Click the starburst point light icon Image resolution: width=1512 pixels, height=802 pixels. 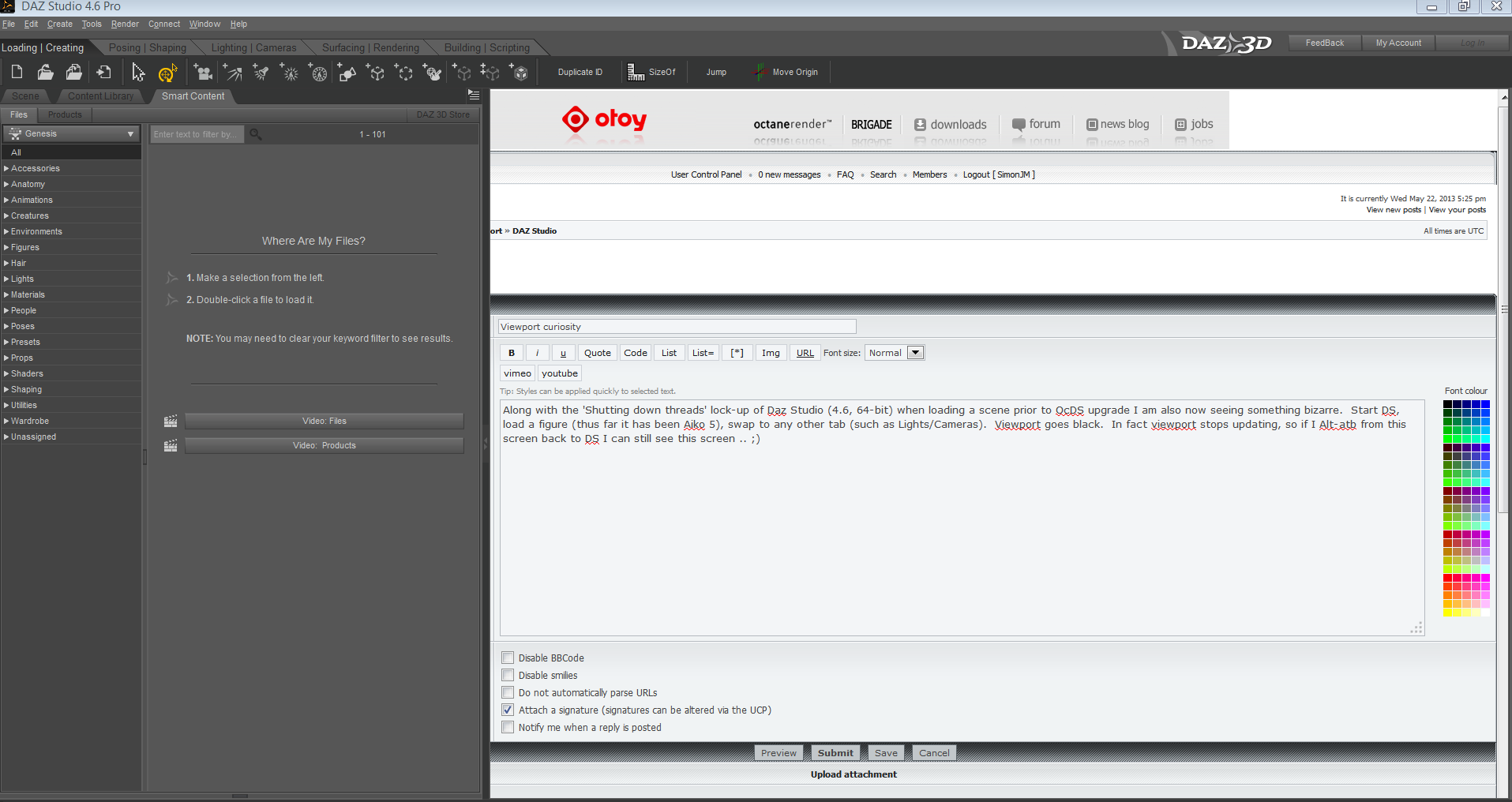click(290, 73)
